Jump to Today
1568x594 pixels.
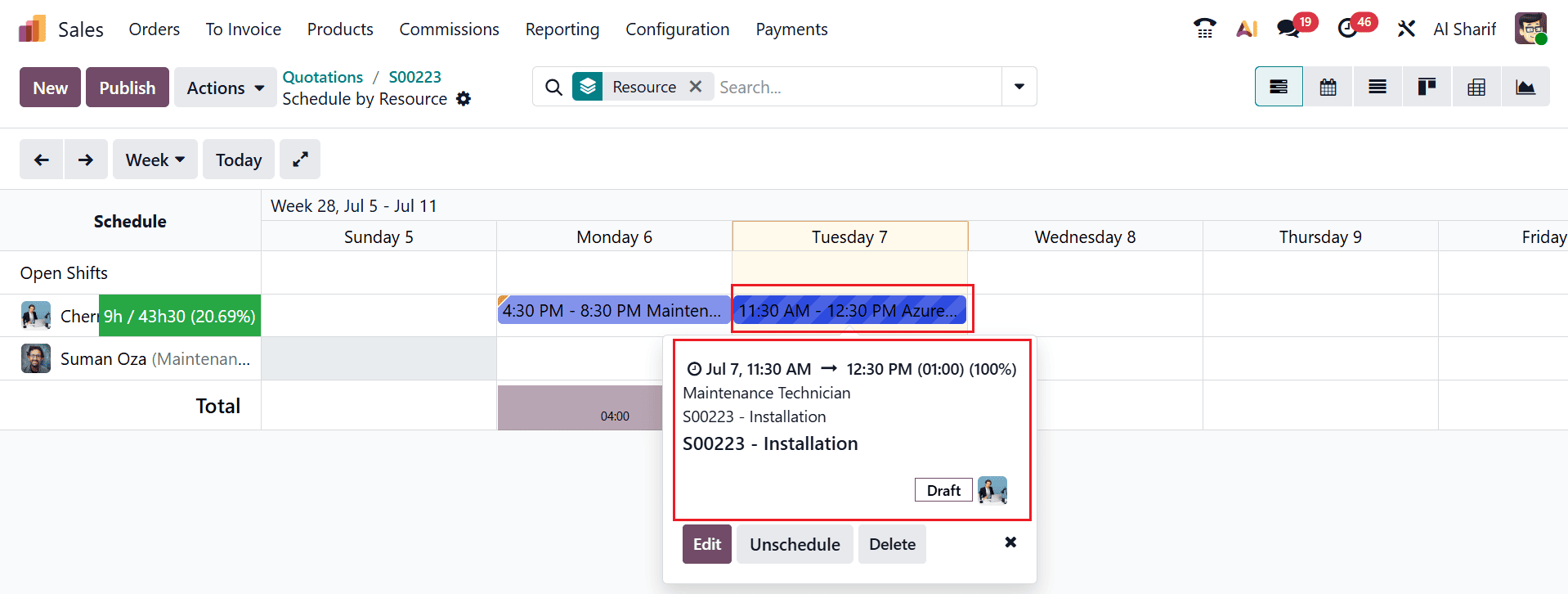coord(239,160)
